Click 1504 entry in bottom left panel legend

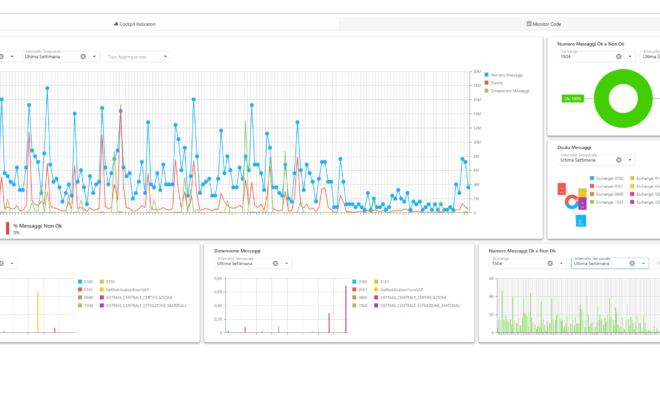tap(85, 306)
